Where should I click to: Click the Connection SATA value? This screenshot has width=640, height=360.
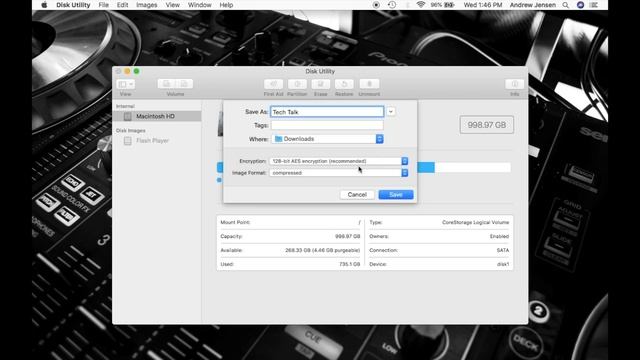click(503, 250)
